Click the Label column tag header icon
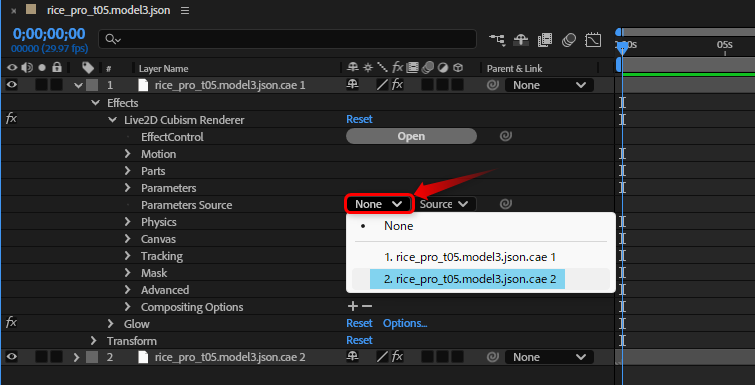 tap(88, 68)
